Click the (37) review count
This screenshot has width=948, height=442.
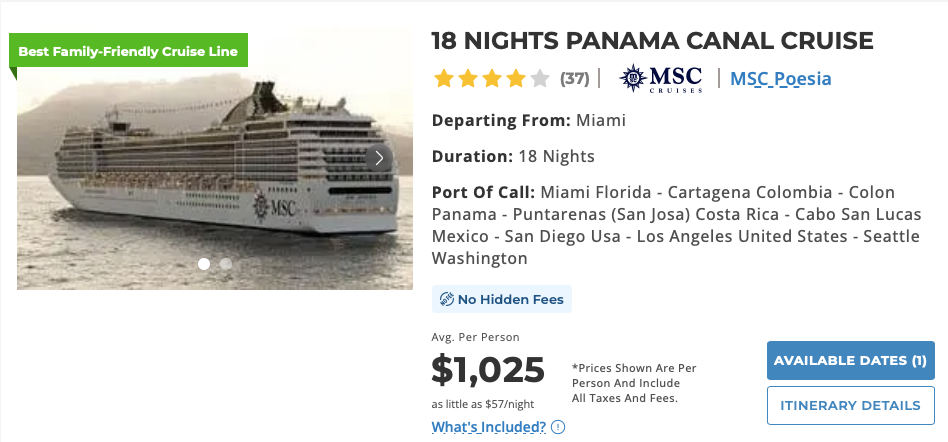pos(574,78)
